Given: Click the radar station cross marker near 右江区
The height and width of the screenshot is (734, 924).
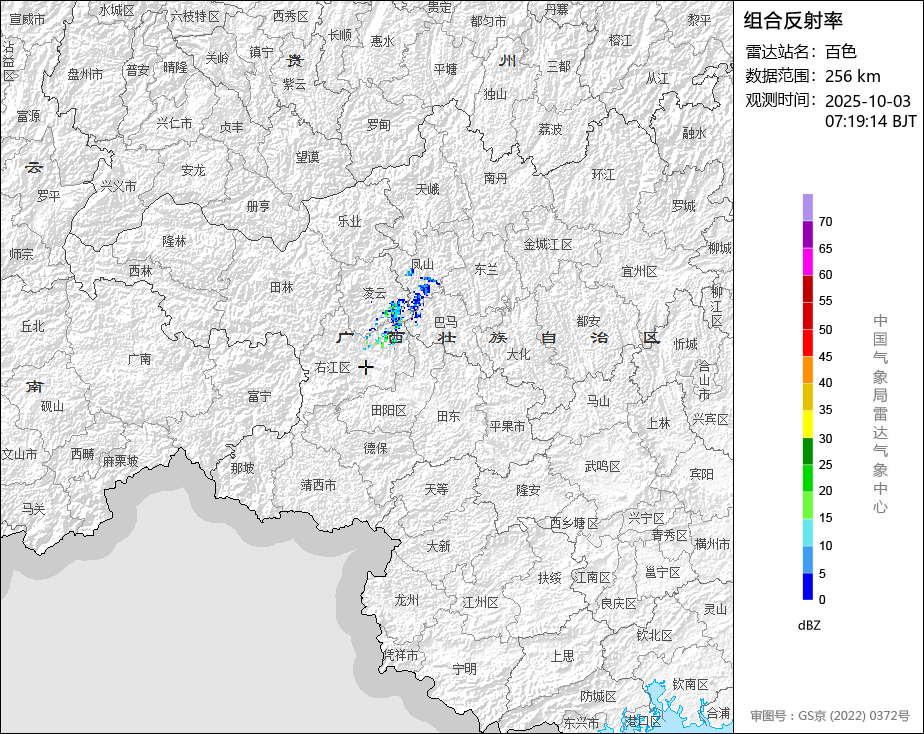Looking at the screenshot, I should (366, 368).
